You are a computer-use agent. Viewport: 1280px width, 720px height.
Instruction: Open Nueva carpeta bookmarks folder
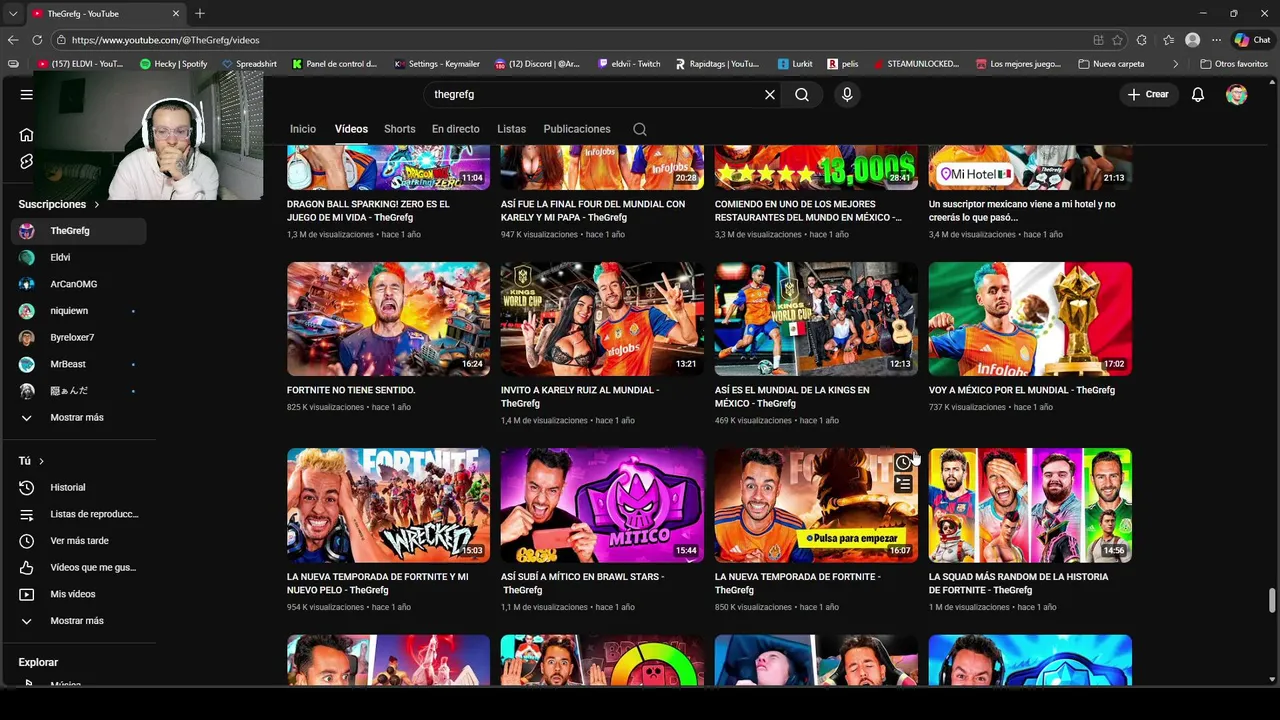click(x=1111, y=64)
